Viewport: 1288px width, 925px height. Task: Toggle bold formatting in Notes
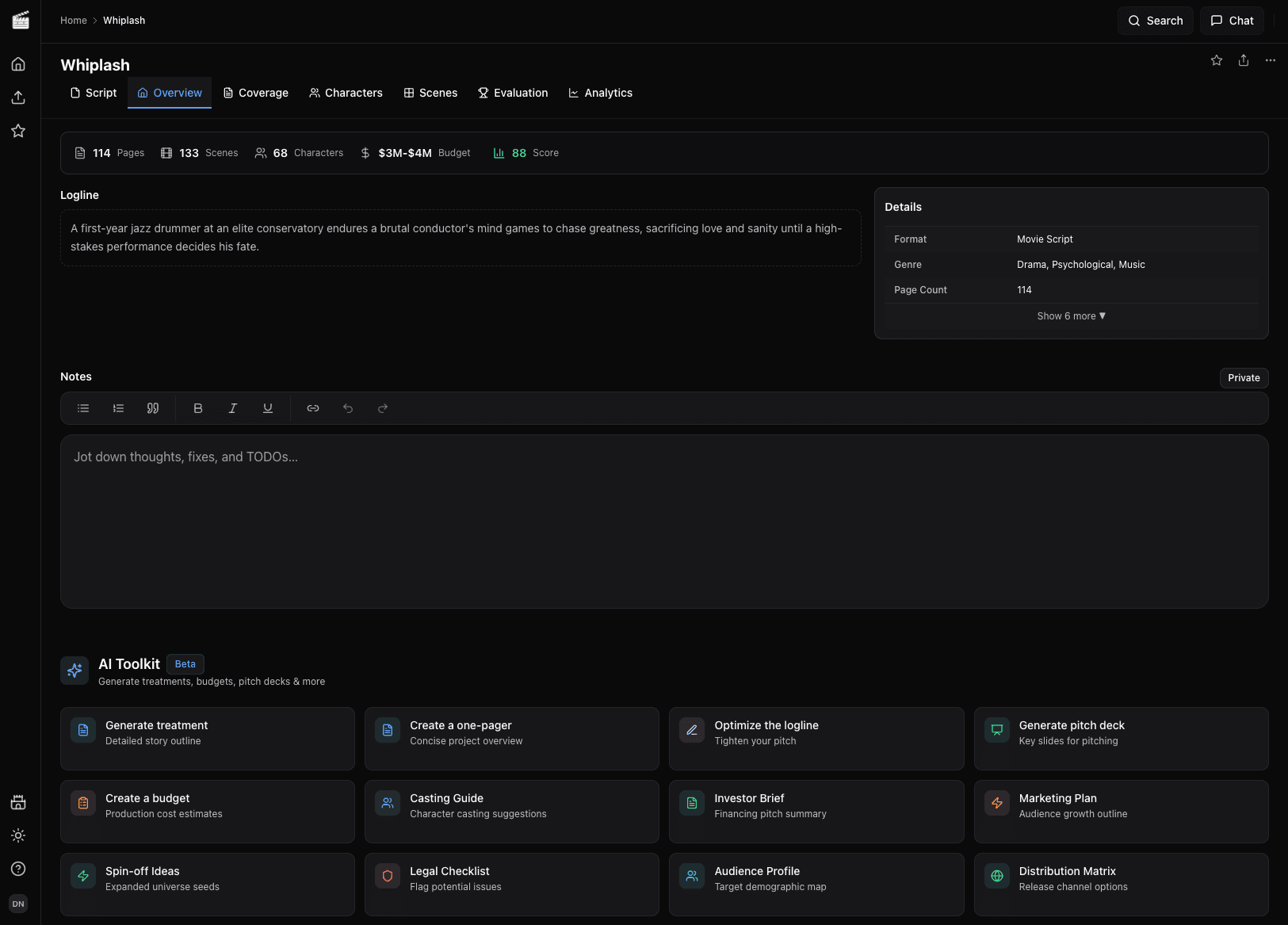(x=198, y=408)
